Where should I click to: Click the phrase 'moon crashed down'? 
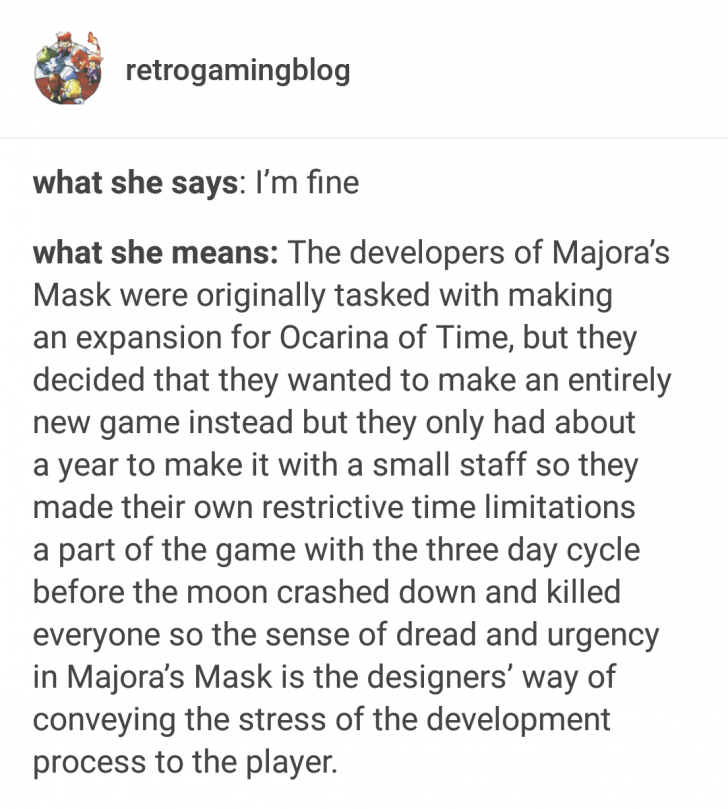point(330,592)
